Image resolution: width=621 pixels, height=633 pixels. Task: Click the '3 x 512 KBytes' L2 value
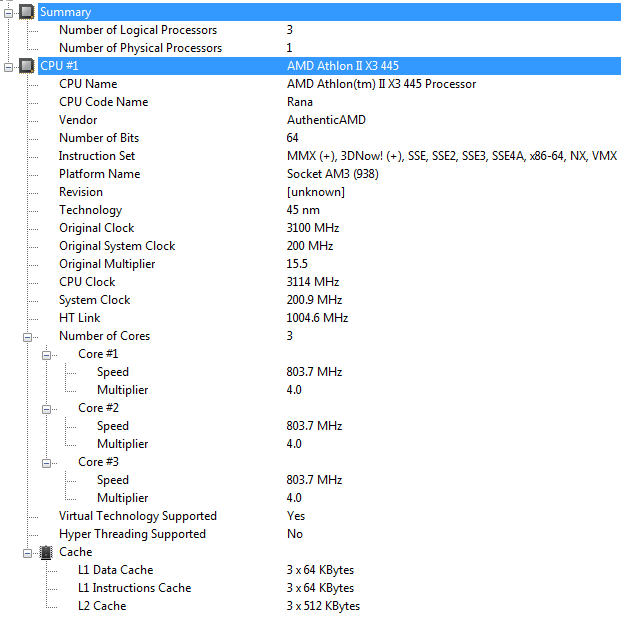tap(323, 606)
